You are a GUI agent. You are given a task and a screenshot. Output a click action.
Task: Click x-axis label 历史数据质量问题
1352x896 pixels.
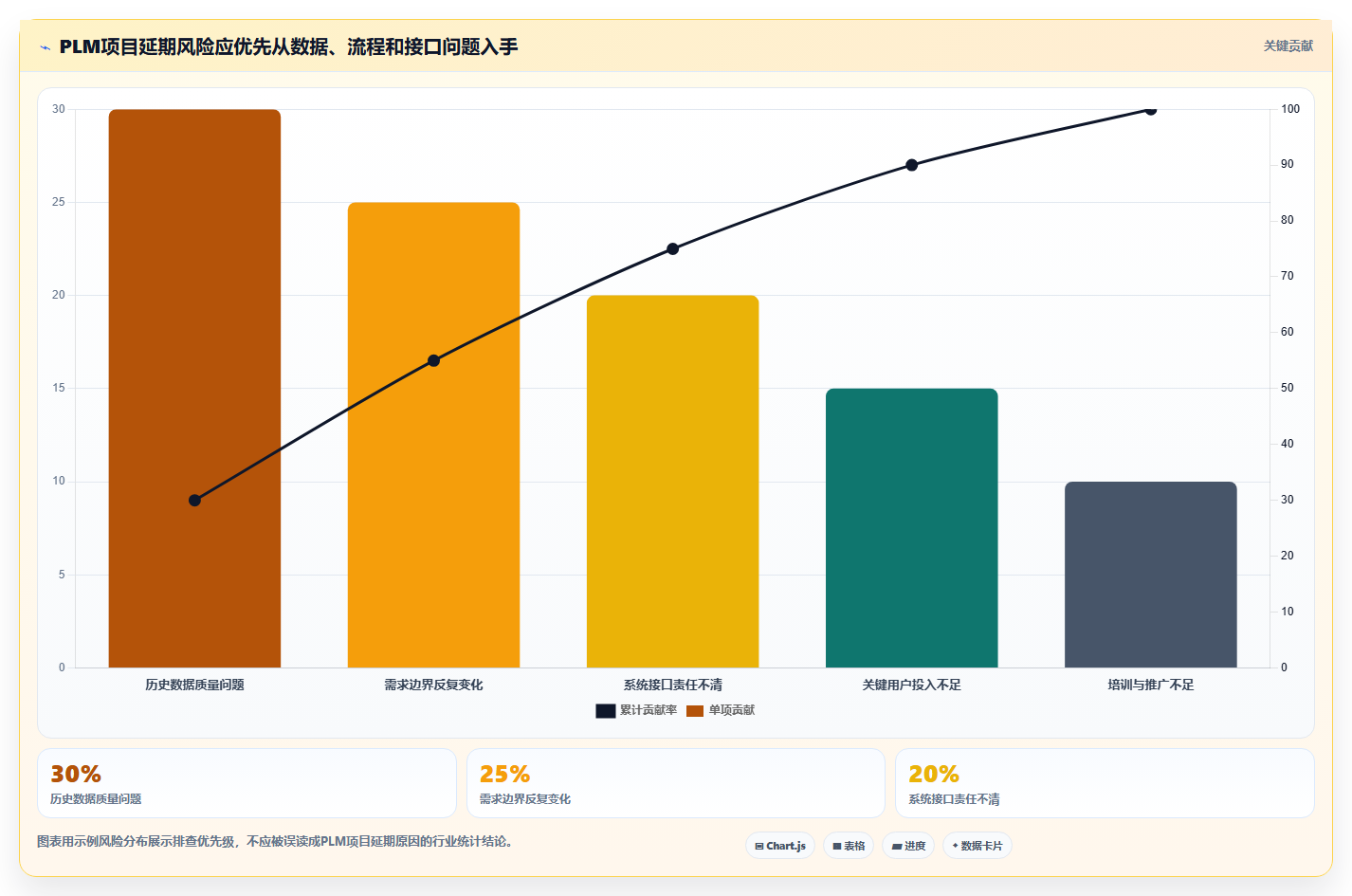tap(194, 685)
